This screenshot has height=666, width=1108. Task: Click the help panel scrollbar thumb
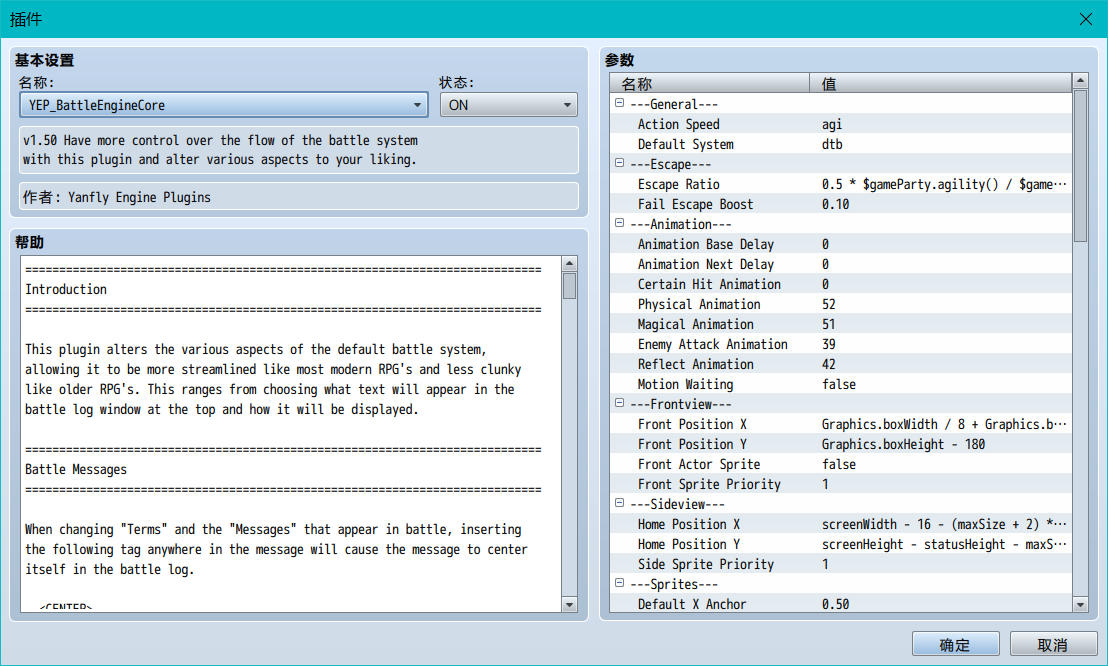(570, 286)
